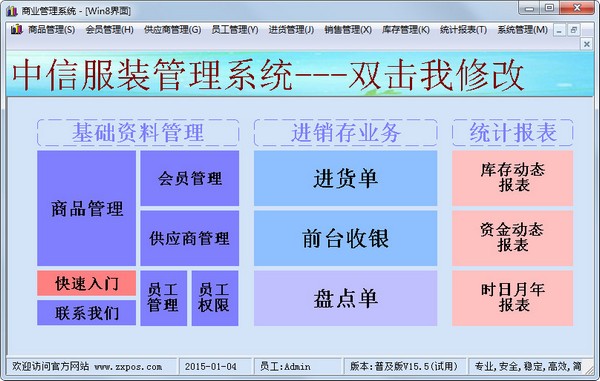This screenshot has height=381, width=600.
Task: Open the 员工权限 tile
Action: (215, 298)
